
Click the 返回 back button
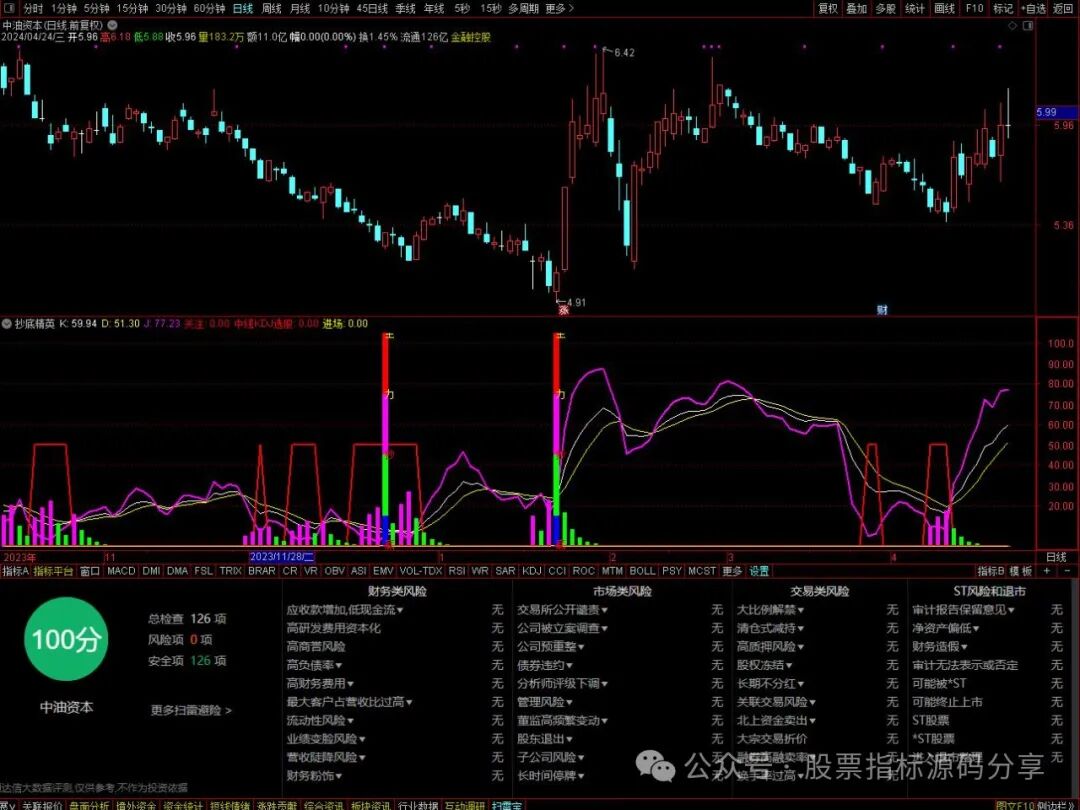(x=1063, y=8)
